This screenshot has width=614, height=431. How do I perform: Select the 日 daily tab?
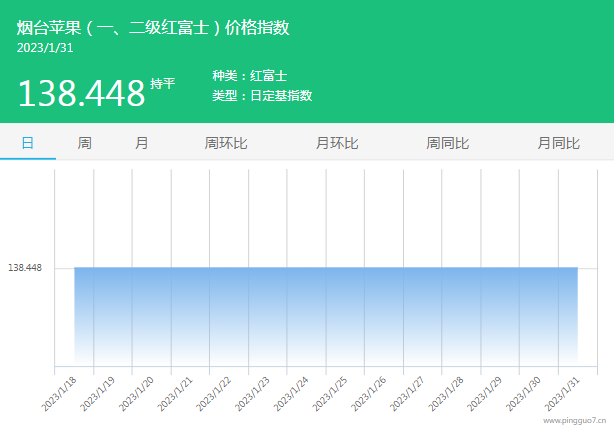[27, 143]
